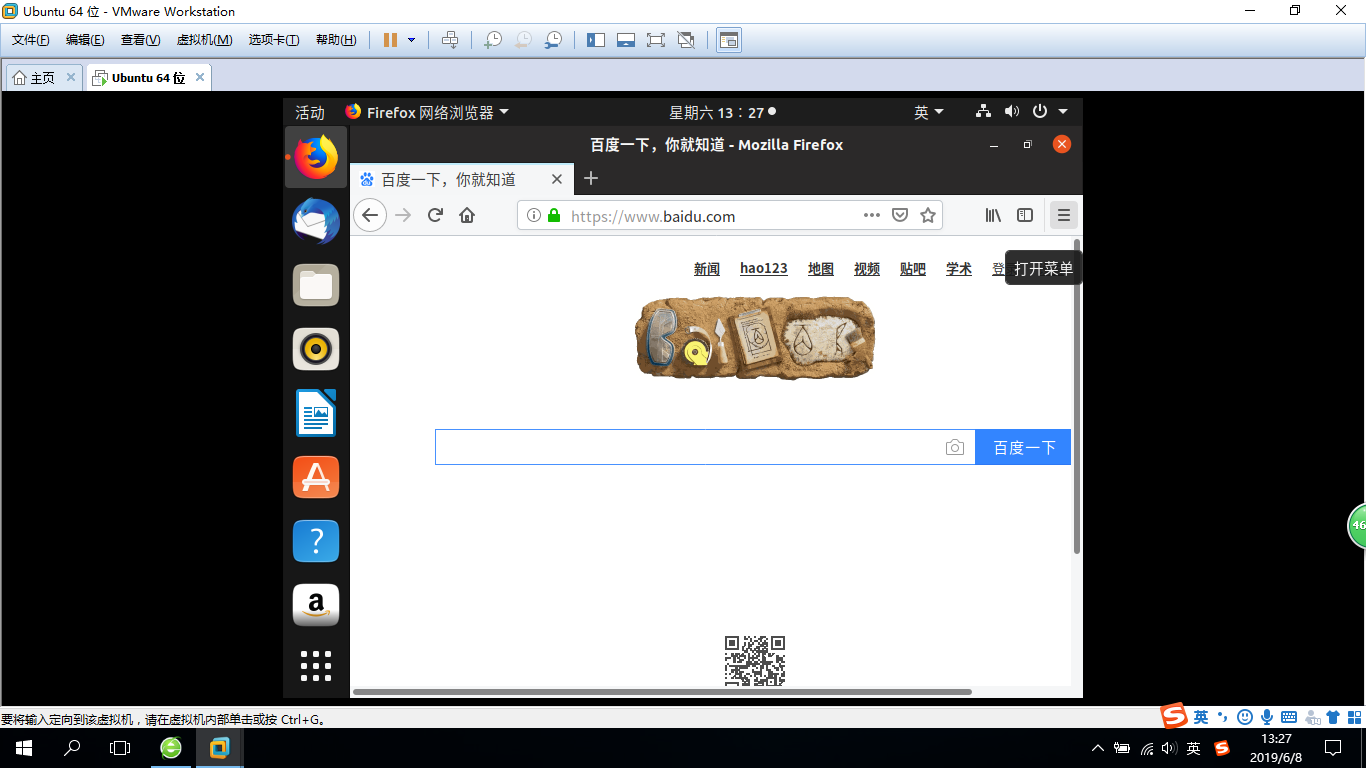Open the 帮助(H) menu

click(336, 40)
